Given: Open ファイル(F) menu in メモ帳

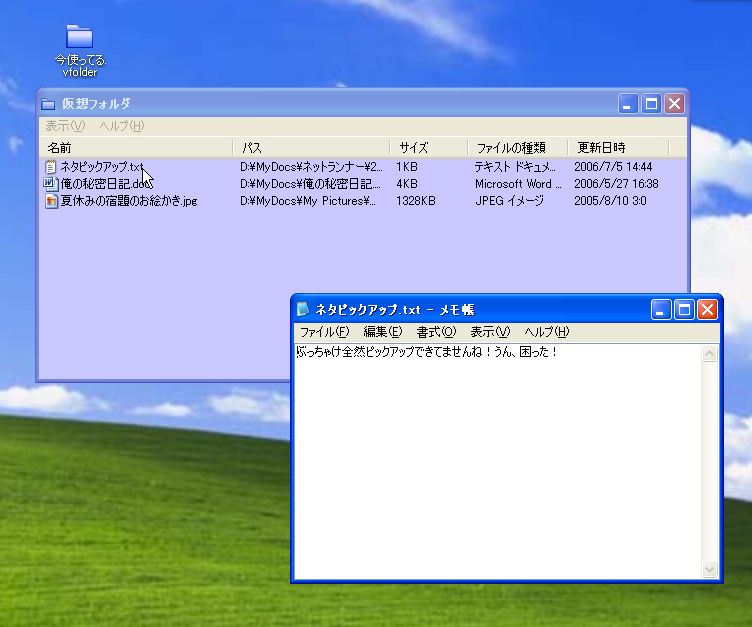Looking at the screenshot, I should pos(324,332).
